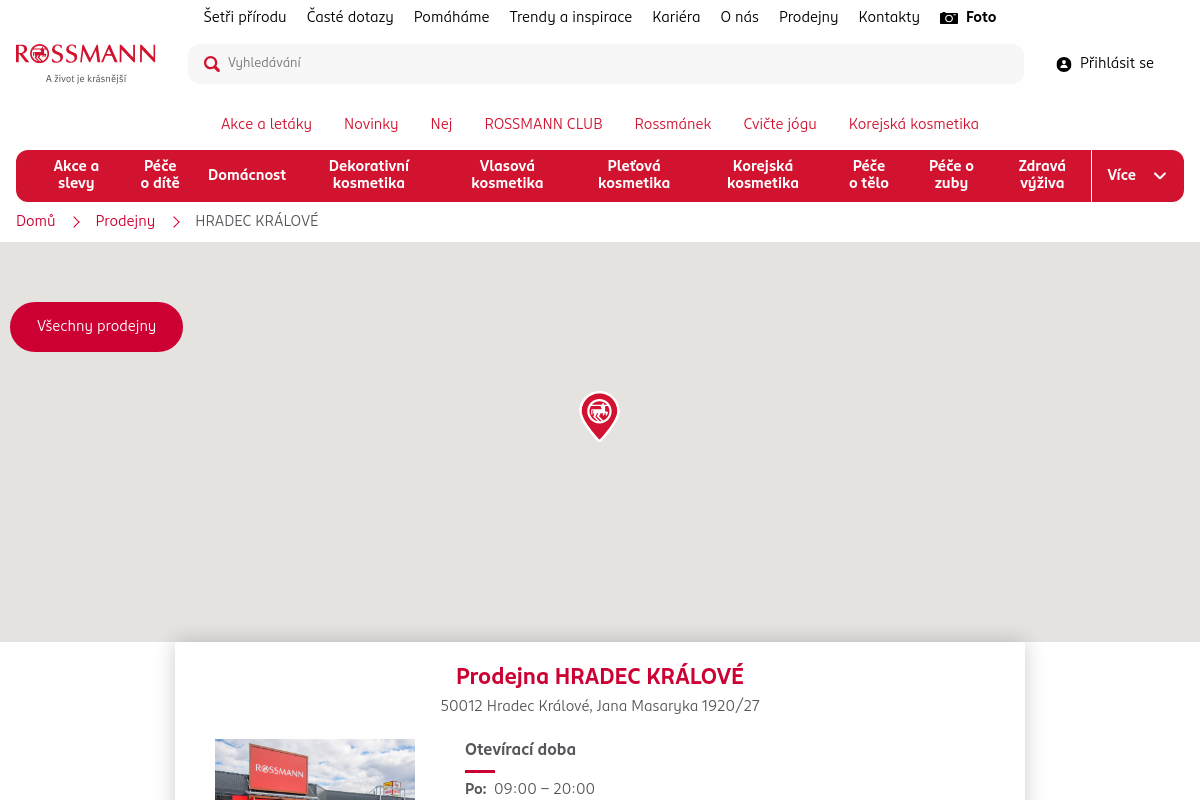Screen dimensions: 1200x800
Task: Open Péče o zuby category
Action: (951, 175)
